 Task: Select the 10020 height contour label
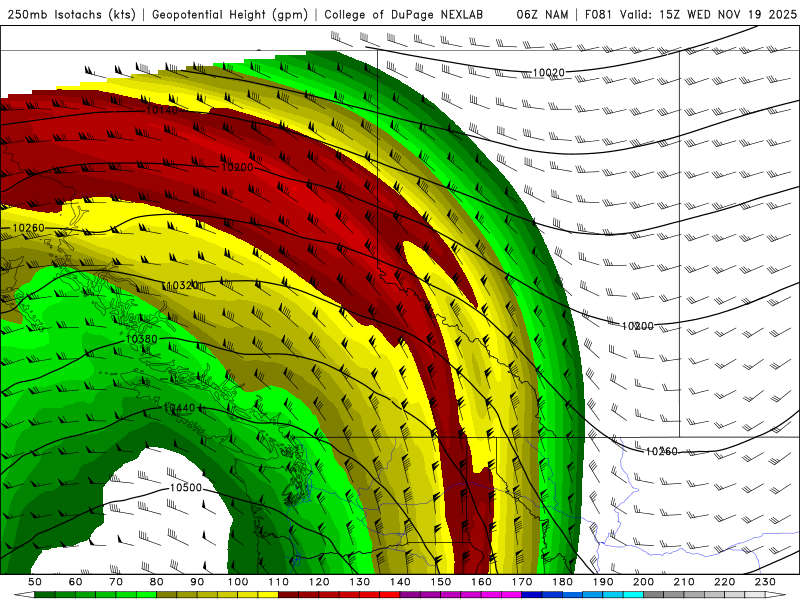[548, 73]
